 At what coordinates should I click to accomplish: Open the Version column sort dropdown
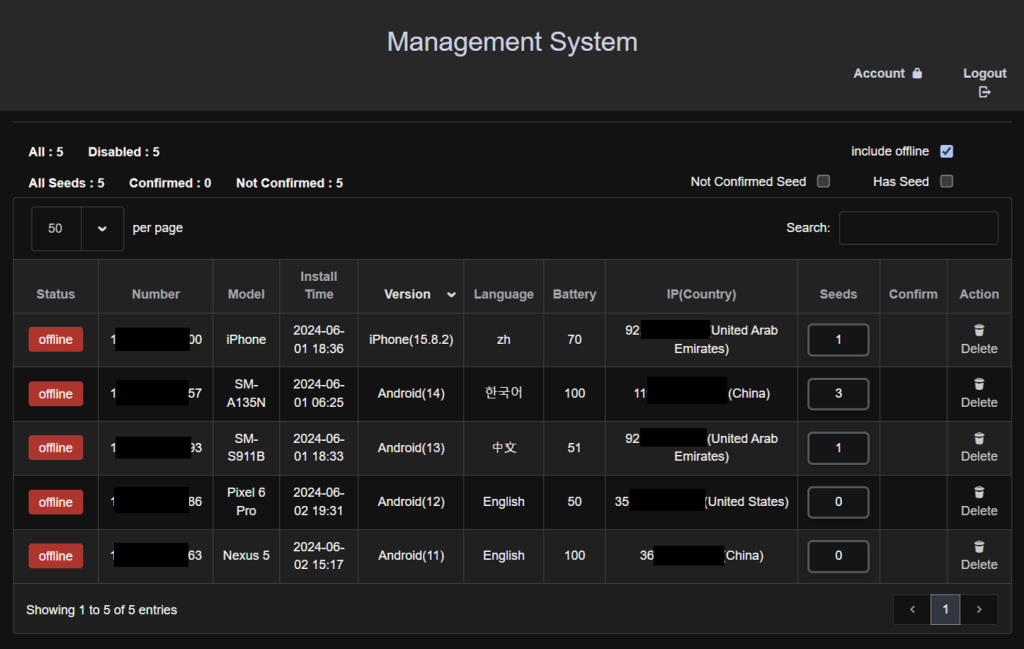450,294
